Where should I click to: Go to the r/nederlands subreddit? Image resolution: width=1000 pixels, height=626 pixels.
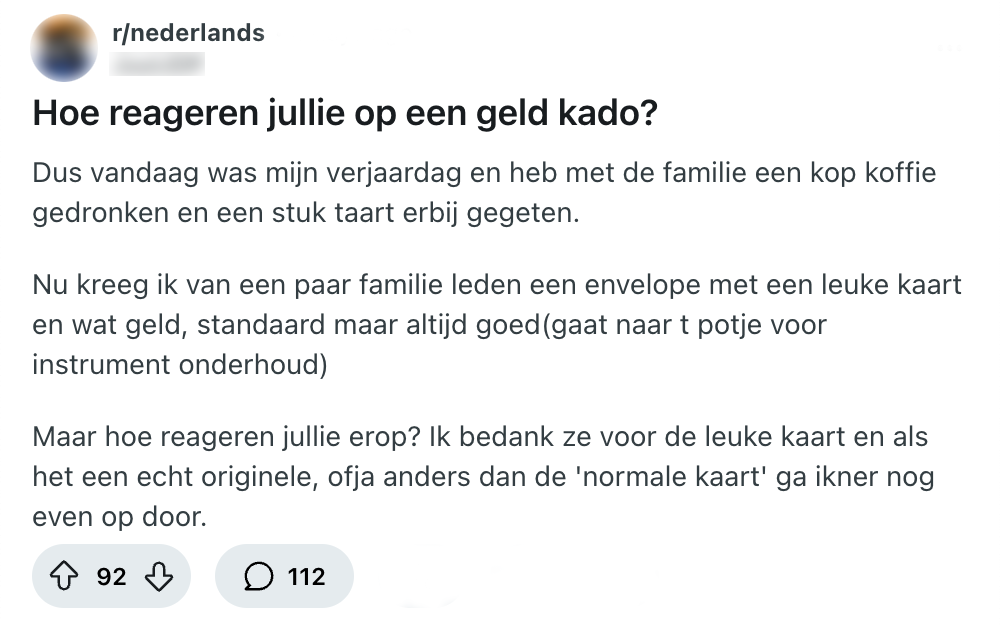188,33
